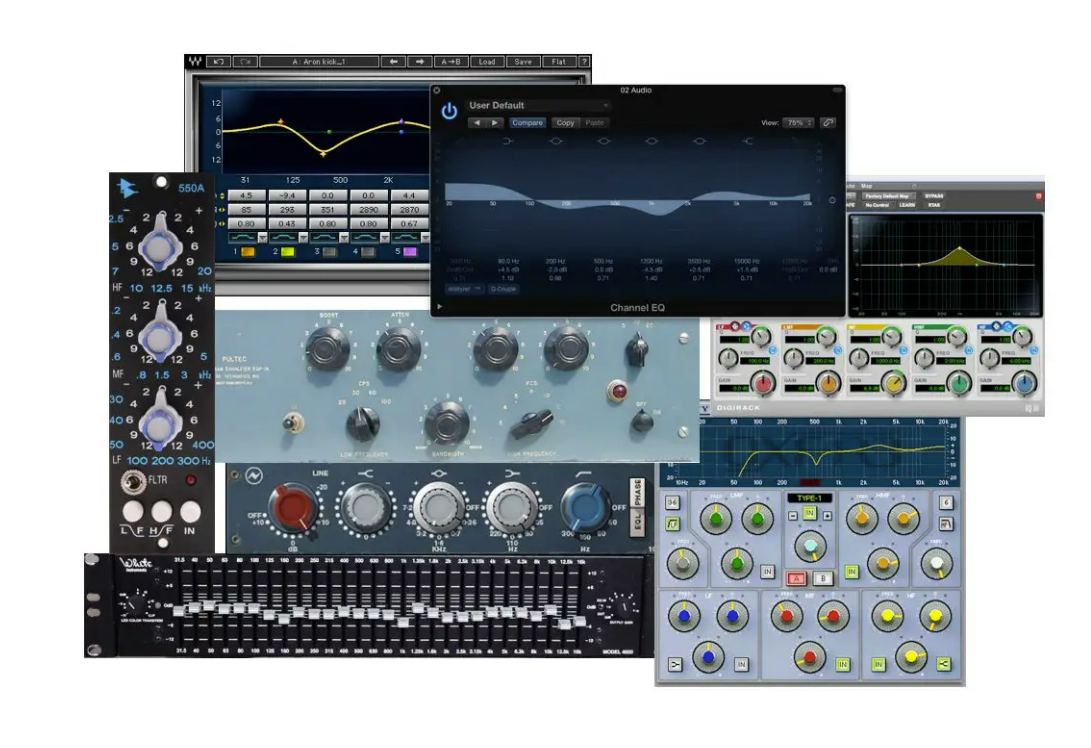Toggle Q-Couple in Channel EQ
The height and width of the screenshot is (748, 1091).
[x=504, y=289]
